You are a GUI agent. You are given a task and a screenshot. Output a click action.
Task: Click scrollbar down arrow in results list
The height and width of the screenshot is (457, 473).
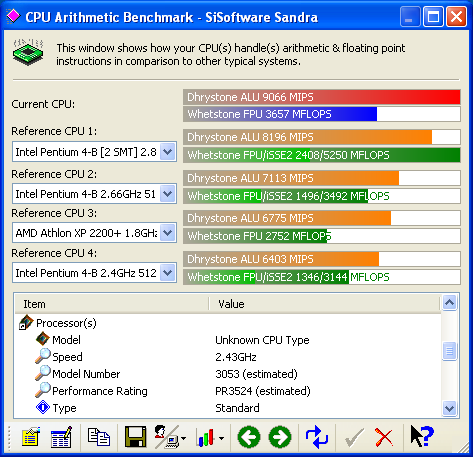pyautogui.click(x=449, y=408)
